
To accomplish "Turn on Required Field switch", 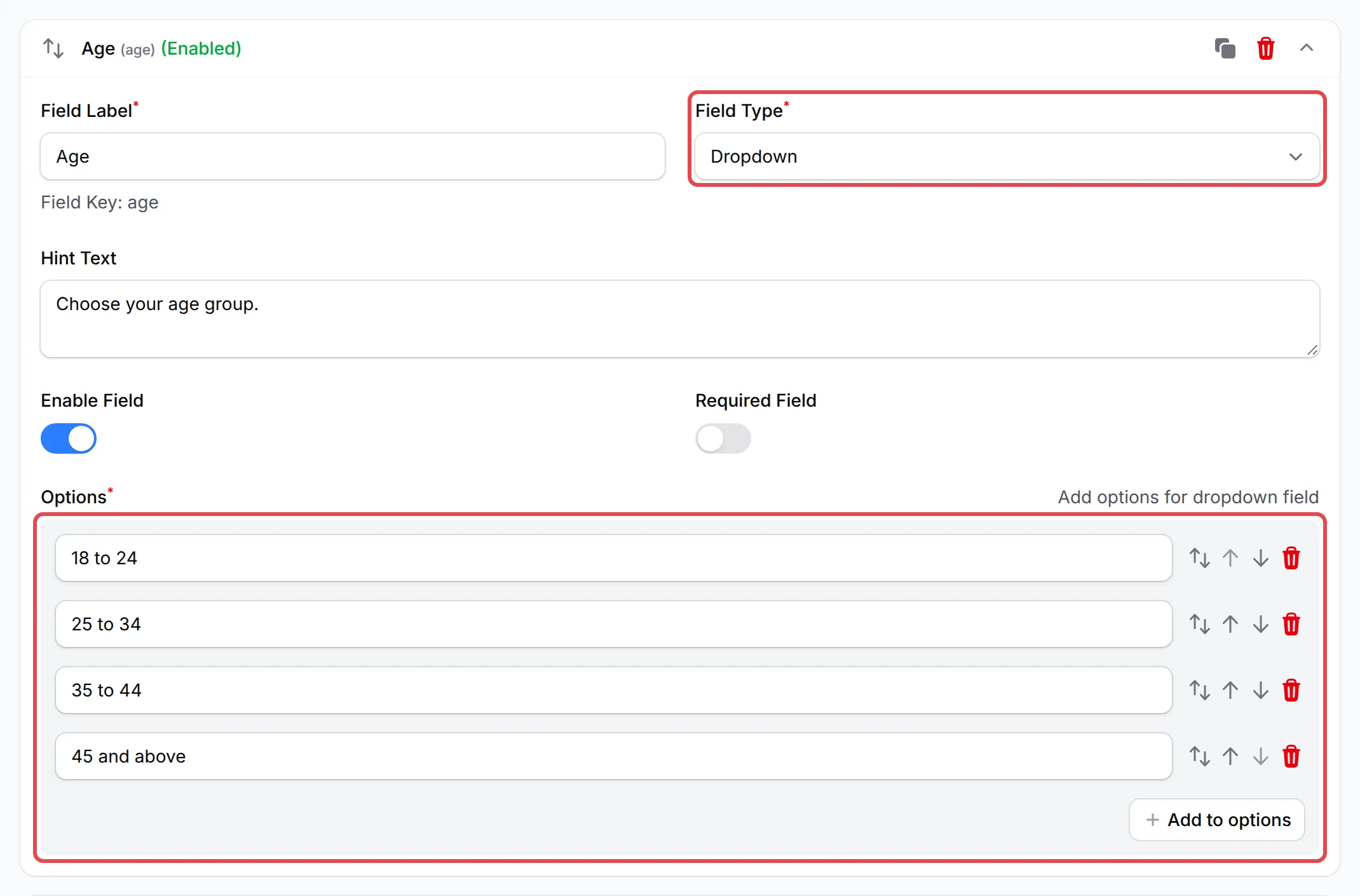I will click(x=723, y=438).
